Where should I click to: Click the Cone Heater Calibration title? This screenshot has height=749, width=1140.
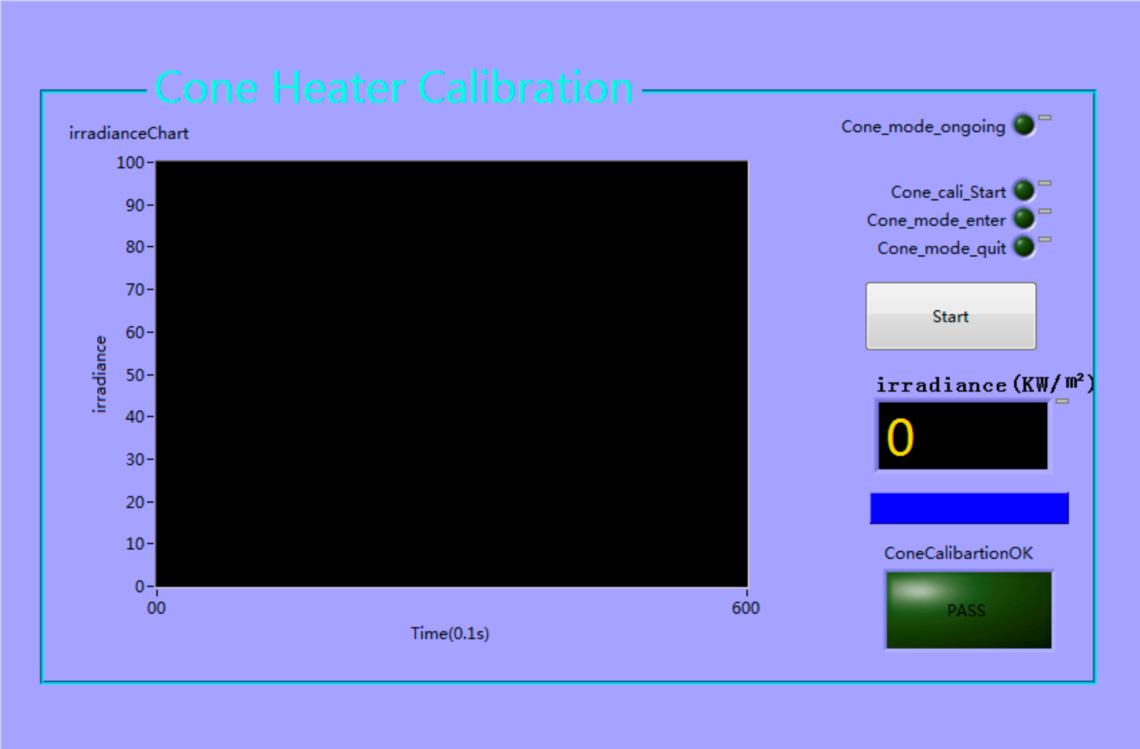393,88
